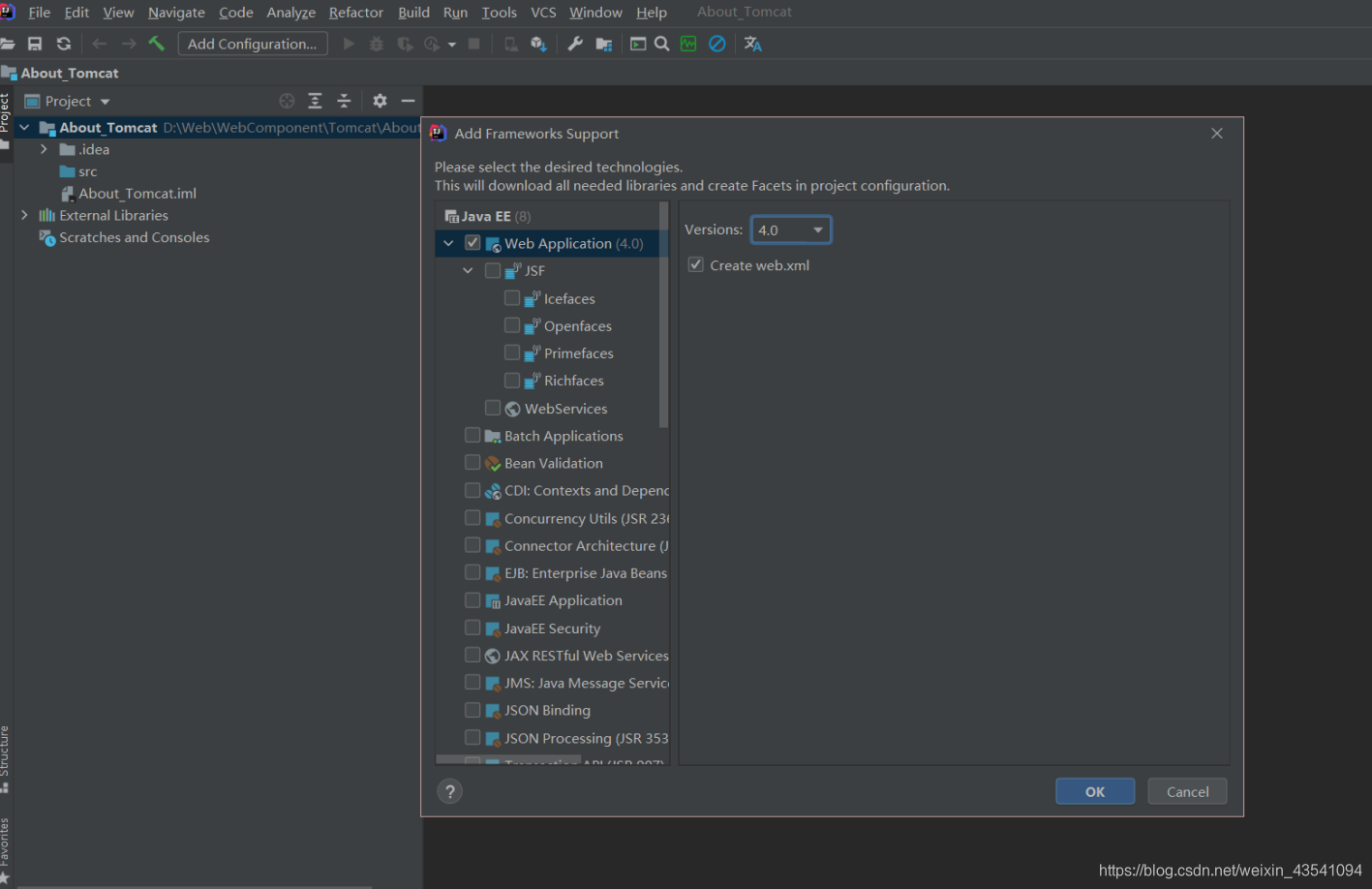
Task: Click the Run with Coverage icon
Action: 405,44
